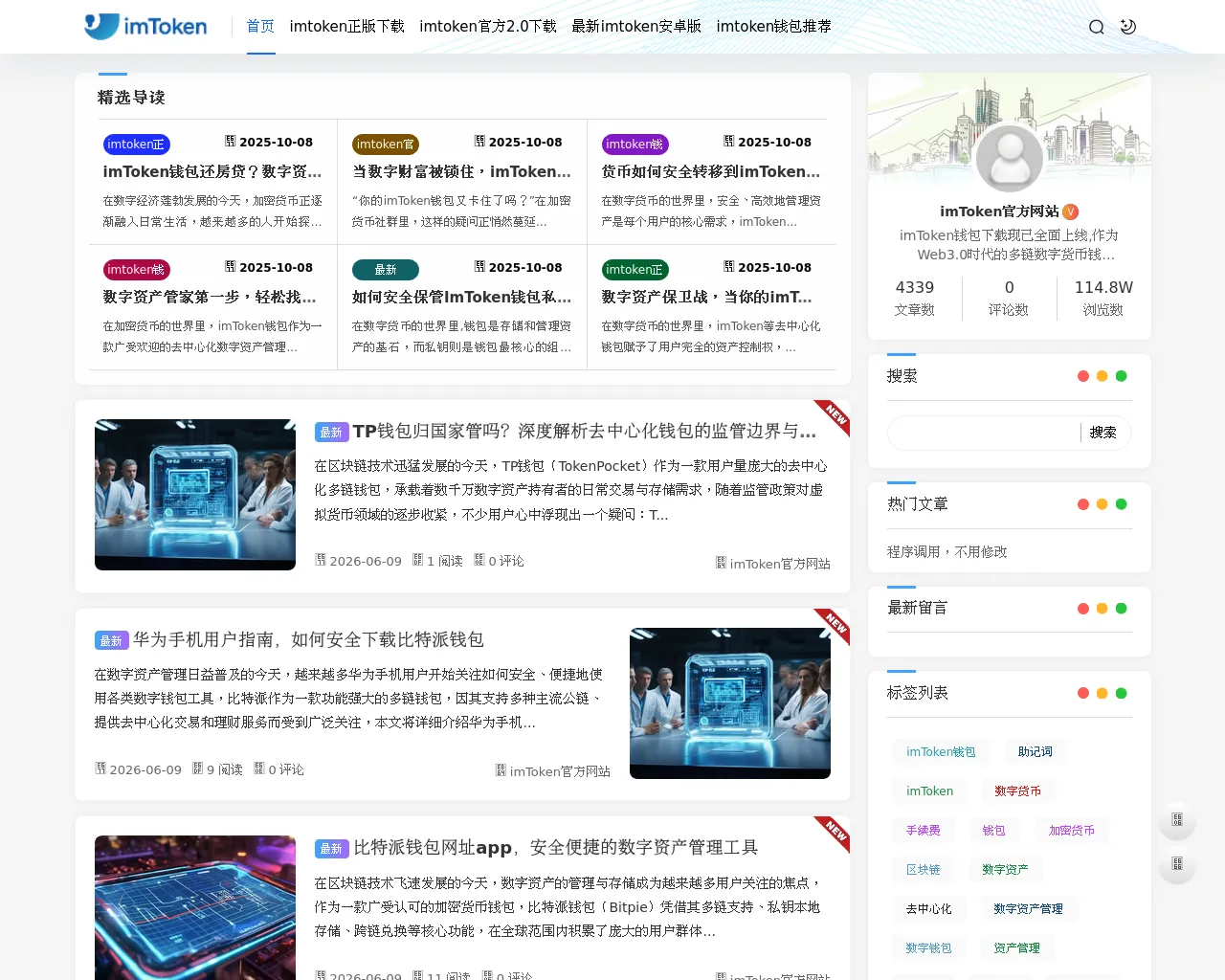Viewport: 1225px width, 980px height.
Task: Click the red imtoken钱 badge on 数字资产管家 card
Action: (x=136, y=270)
